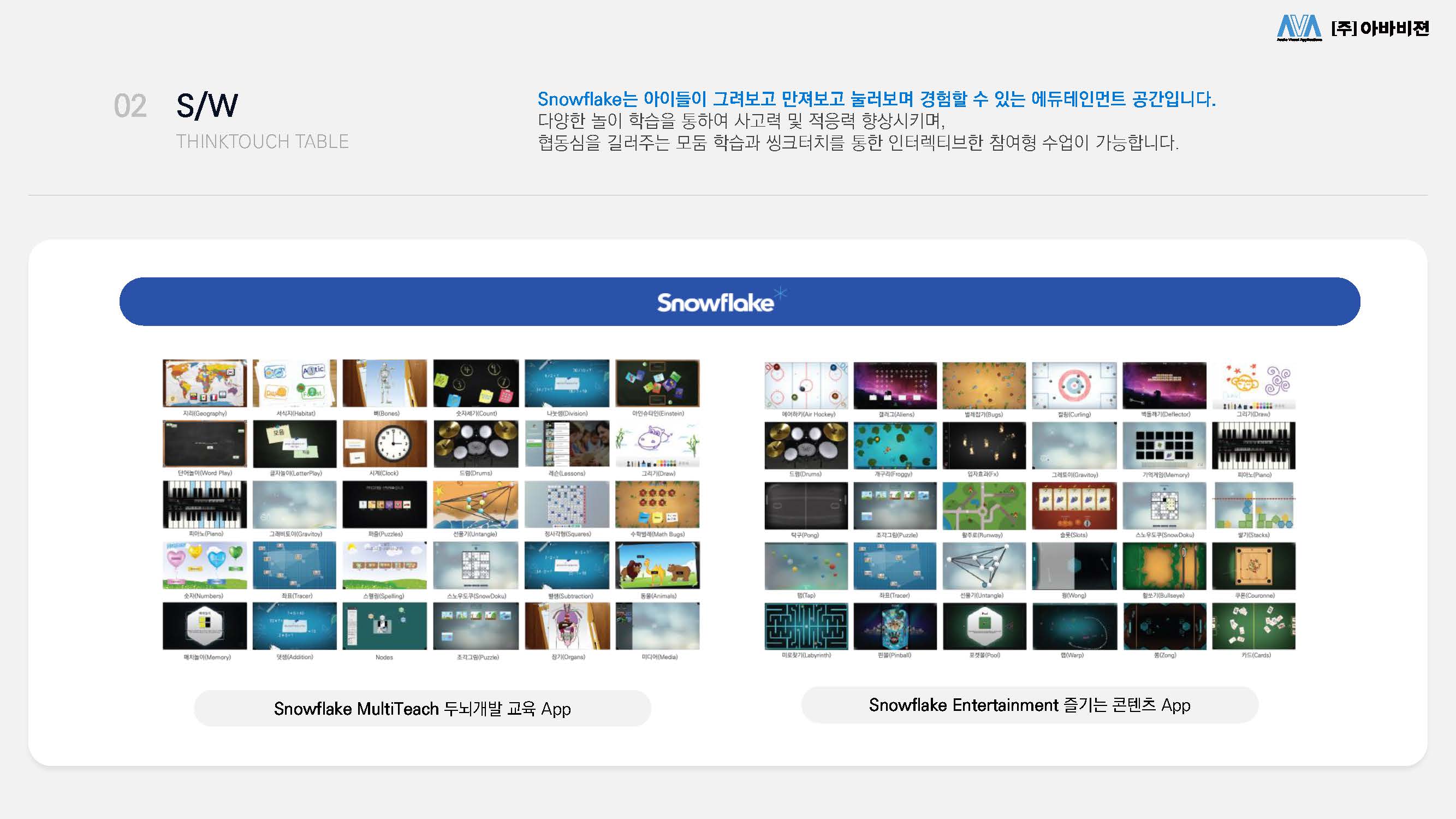Open the Wong game thumbnail
1456x819 pixels.
click(1074, 566)
